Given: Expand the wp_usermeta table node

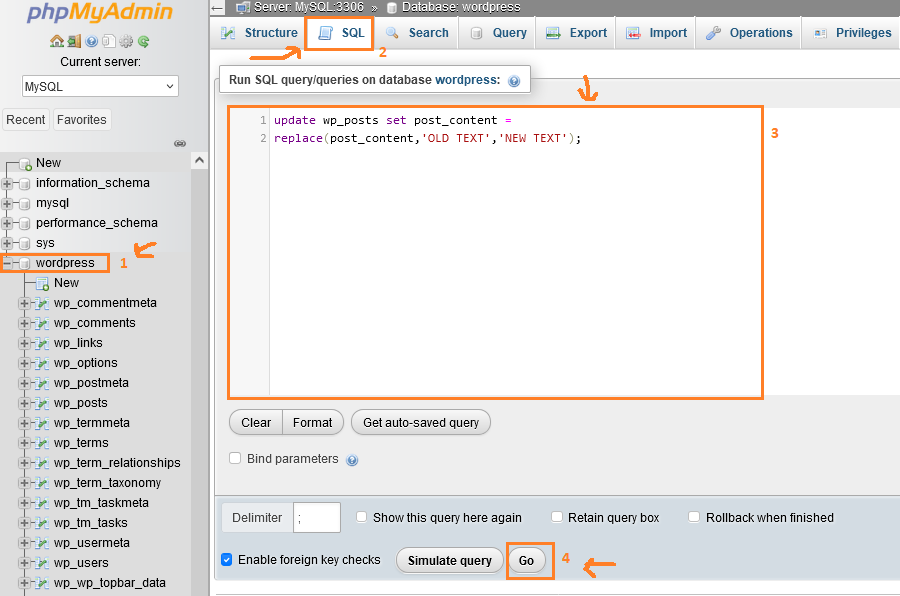Looking at the screenshot, I should [24, 543].
